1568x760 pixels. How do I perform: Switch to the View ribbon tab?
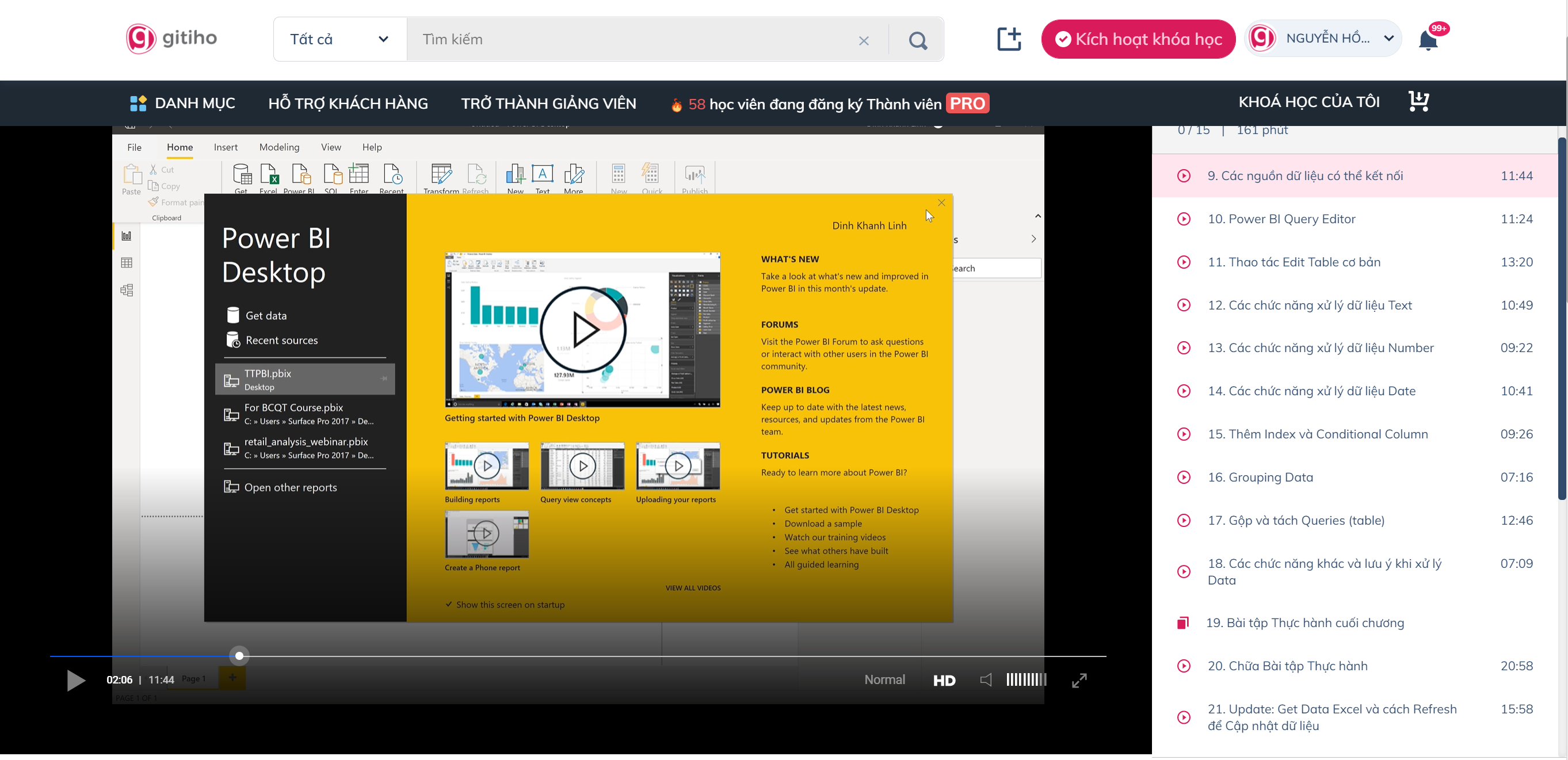point(331,147)
